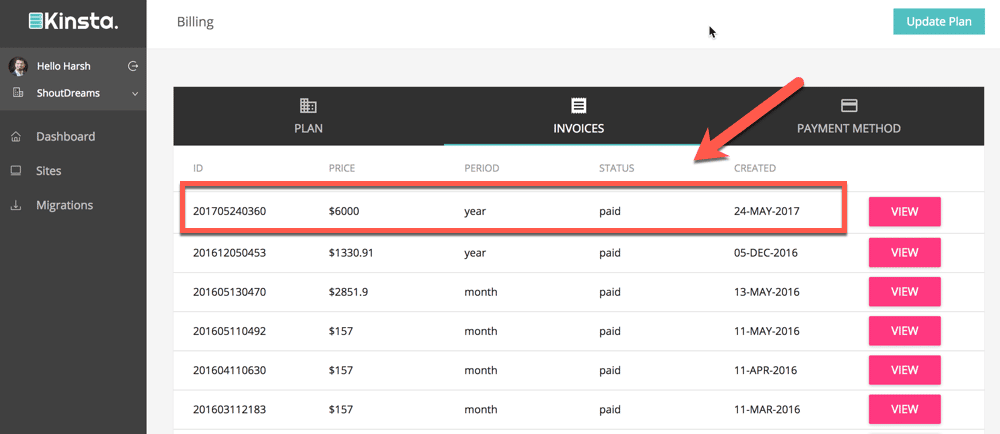View invoice 201705240360
The image size is (1000, 434).
coord(904,212)
